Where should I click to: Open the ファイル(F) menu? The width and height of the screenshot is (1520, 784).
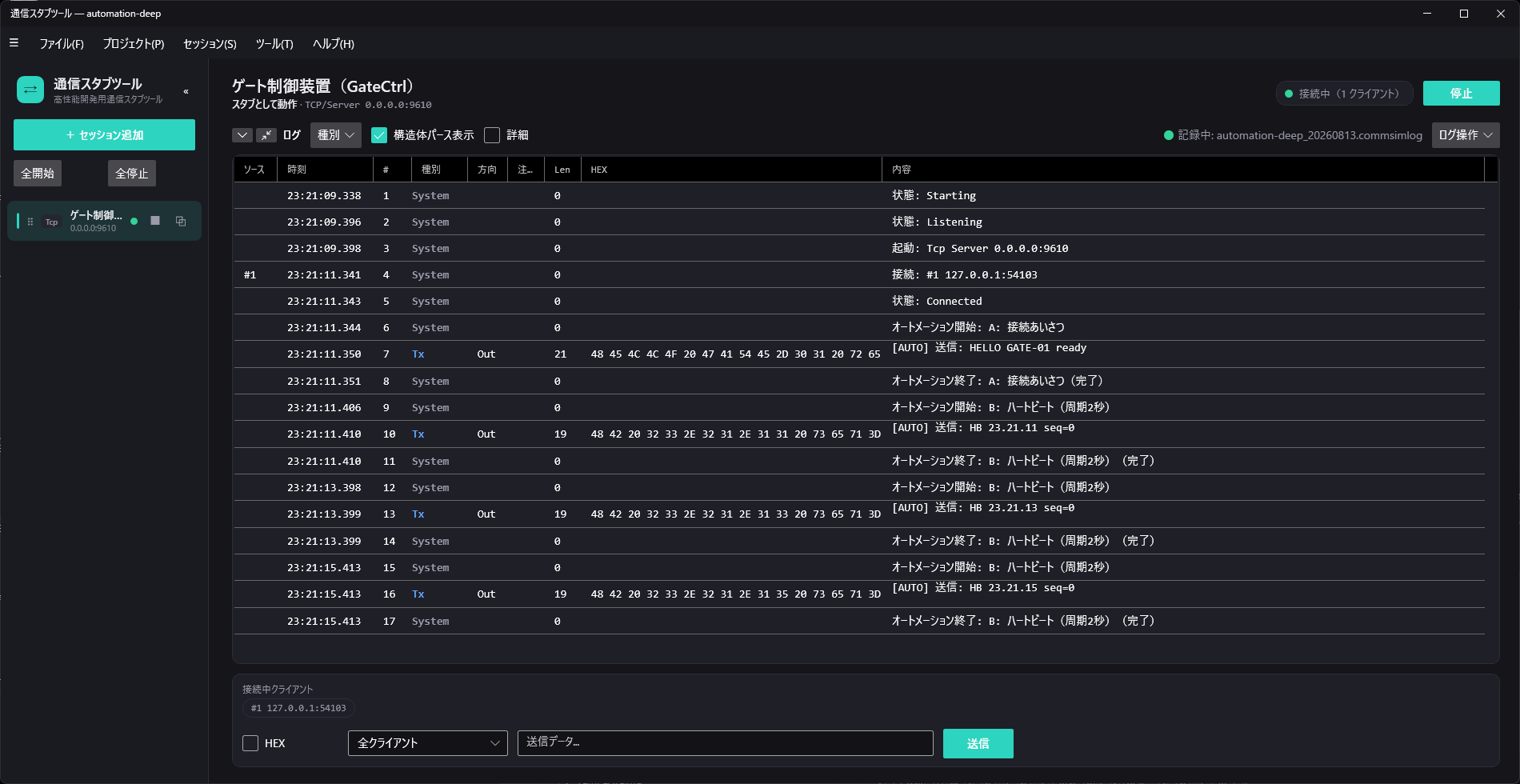coord(62,43)
